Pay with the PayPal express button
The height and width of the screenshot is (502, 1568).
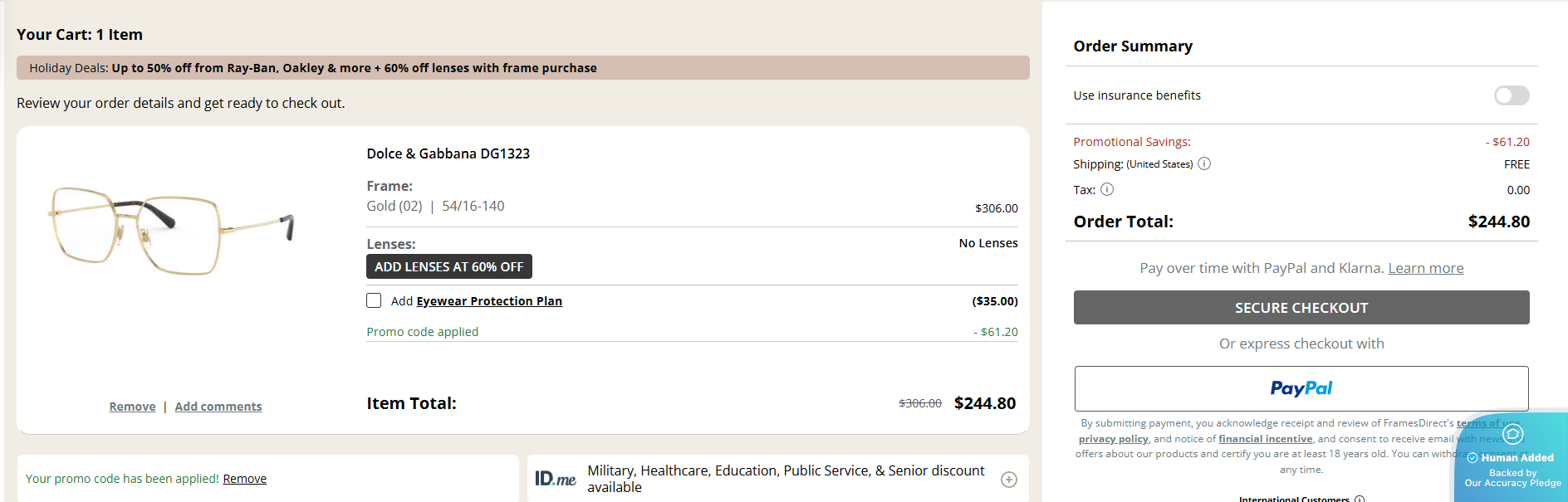1301,388
